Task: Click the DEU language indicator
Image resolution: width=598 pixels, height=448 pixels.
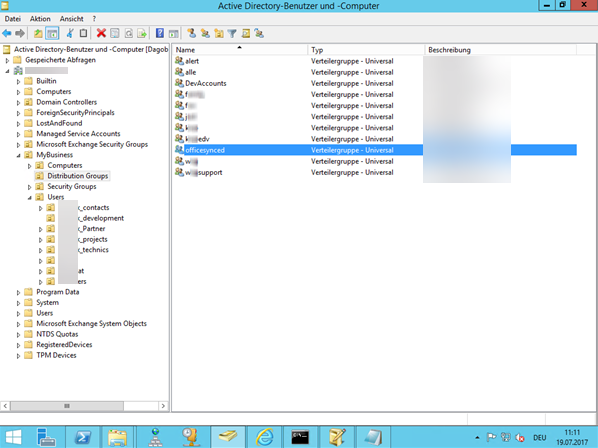Action: click(x=539, y=438)
